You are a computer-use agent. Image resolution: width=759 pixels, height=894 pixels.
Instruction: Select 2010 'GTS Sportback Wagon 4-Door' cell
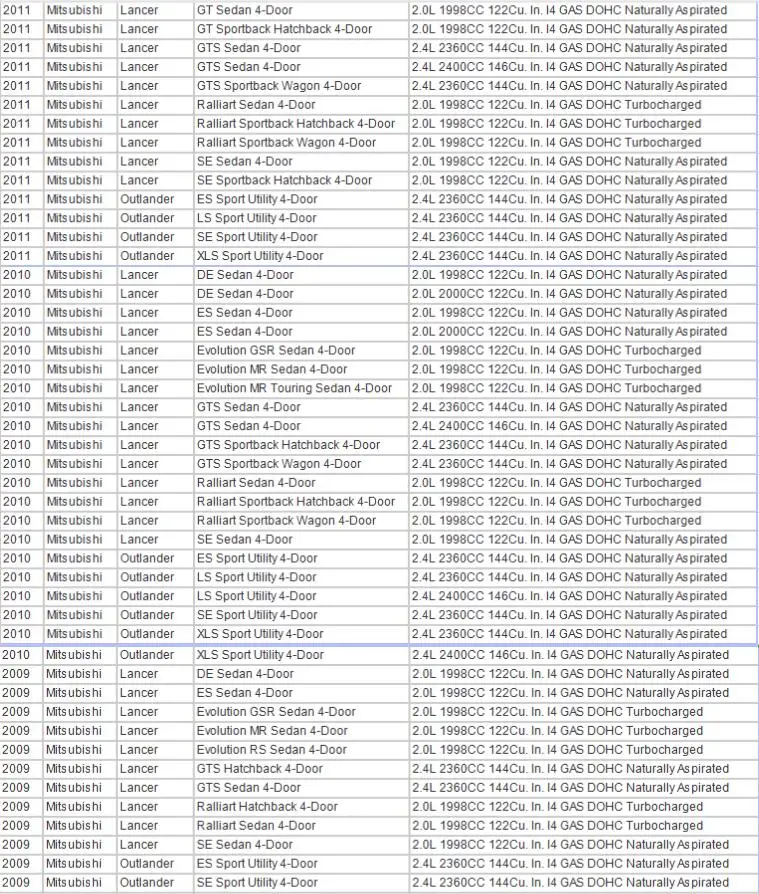(301, 464)
